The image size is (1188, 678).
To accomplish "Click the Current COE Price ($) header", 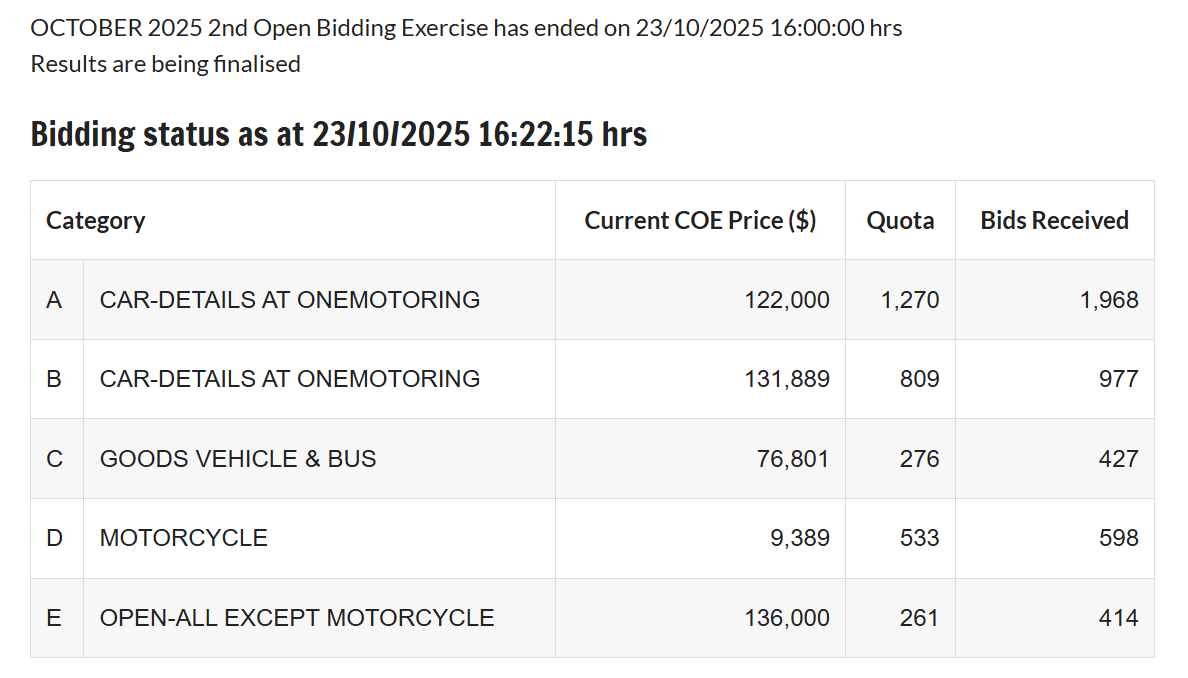I will tap(700, 220).
